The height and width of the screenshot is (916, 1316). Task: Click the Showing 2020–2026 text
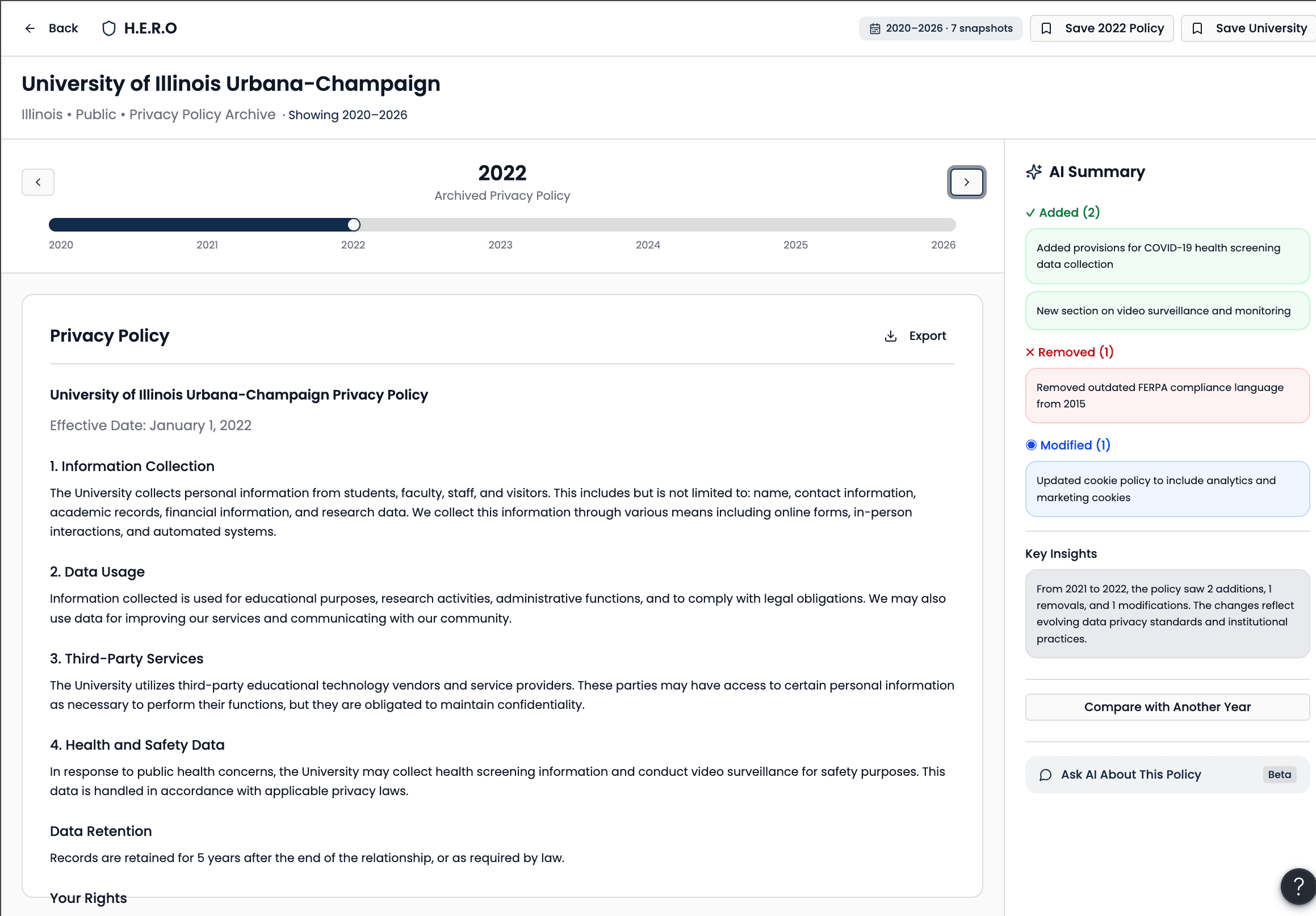point(348,115)
